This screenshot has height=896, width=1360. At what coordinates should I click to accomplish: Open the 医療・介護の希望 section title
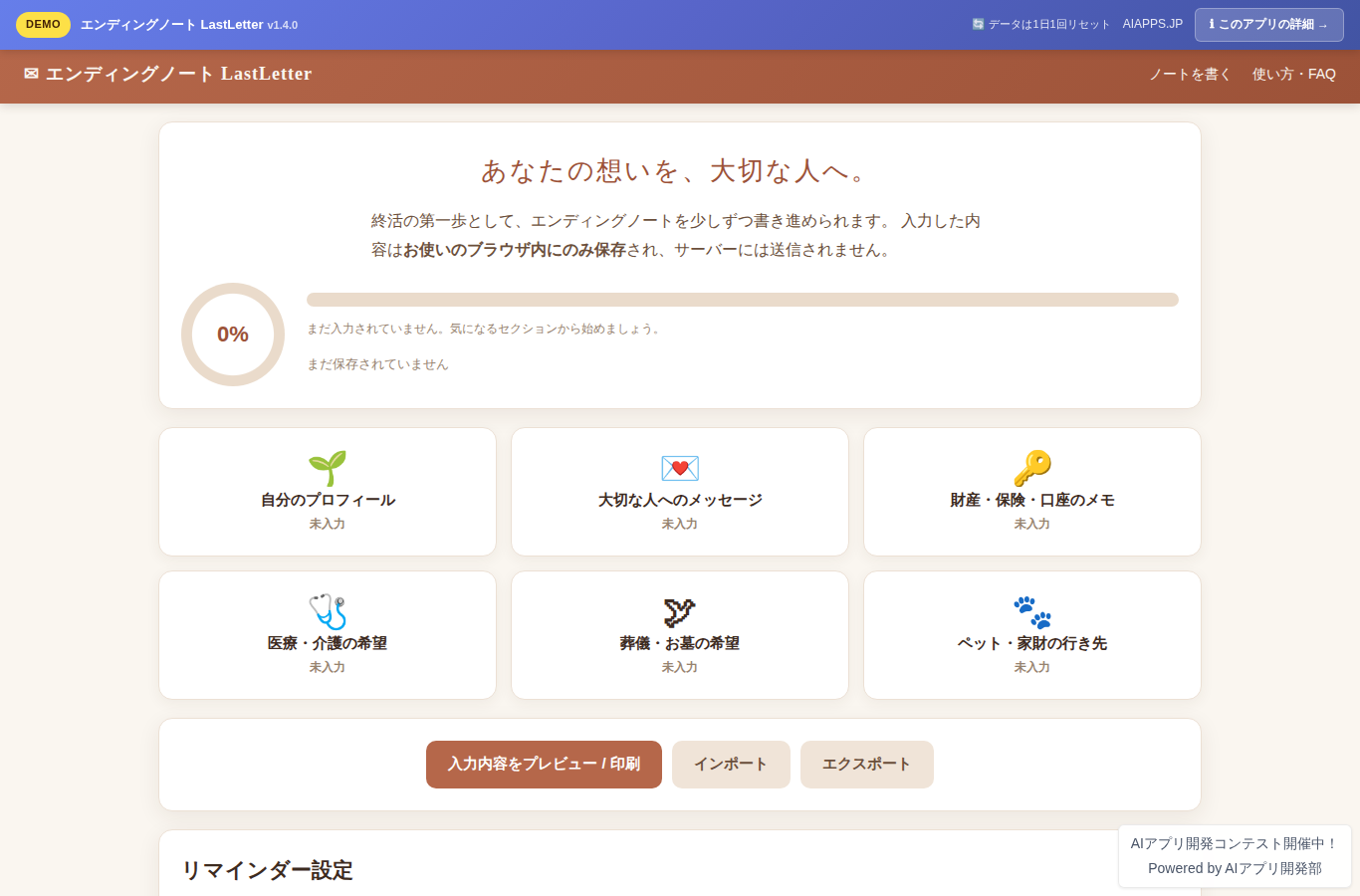(328, 643)
